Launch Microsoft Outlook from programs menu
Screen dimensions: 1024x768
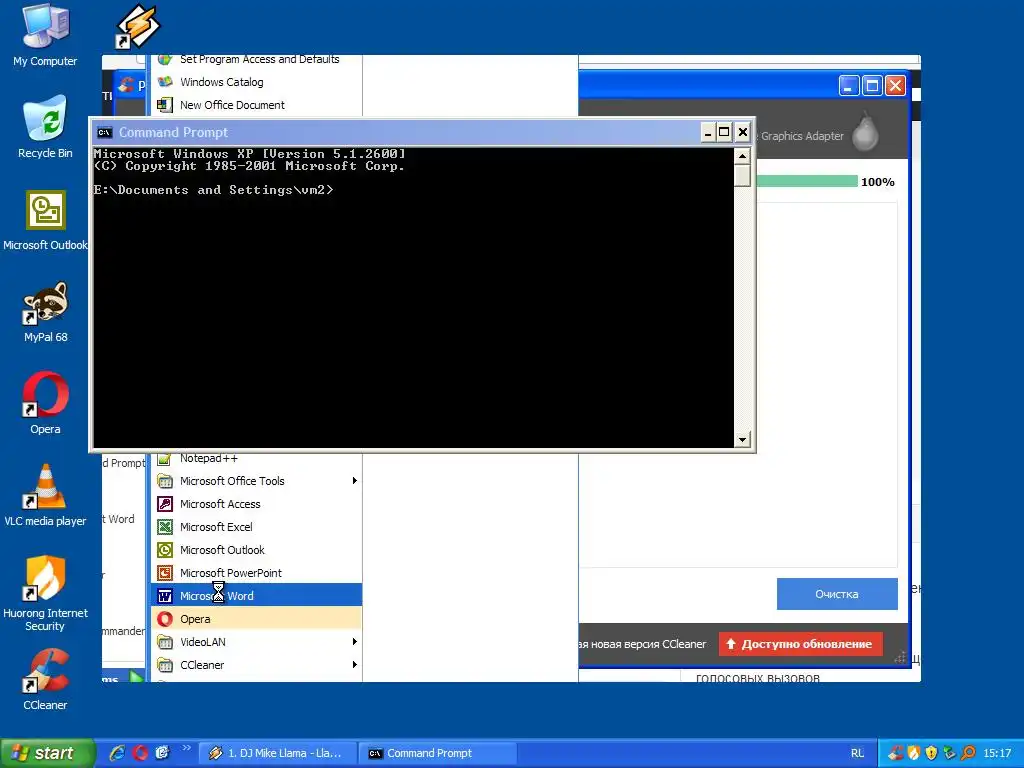click(257, 550)
